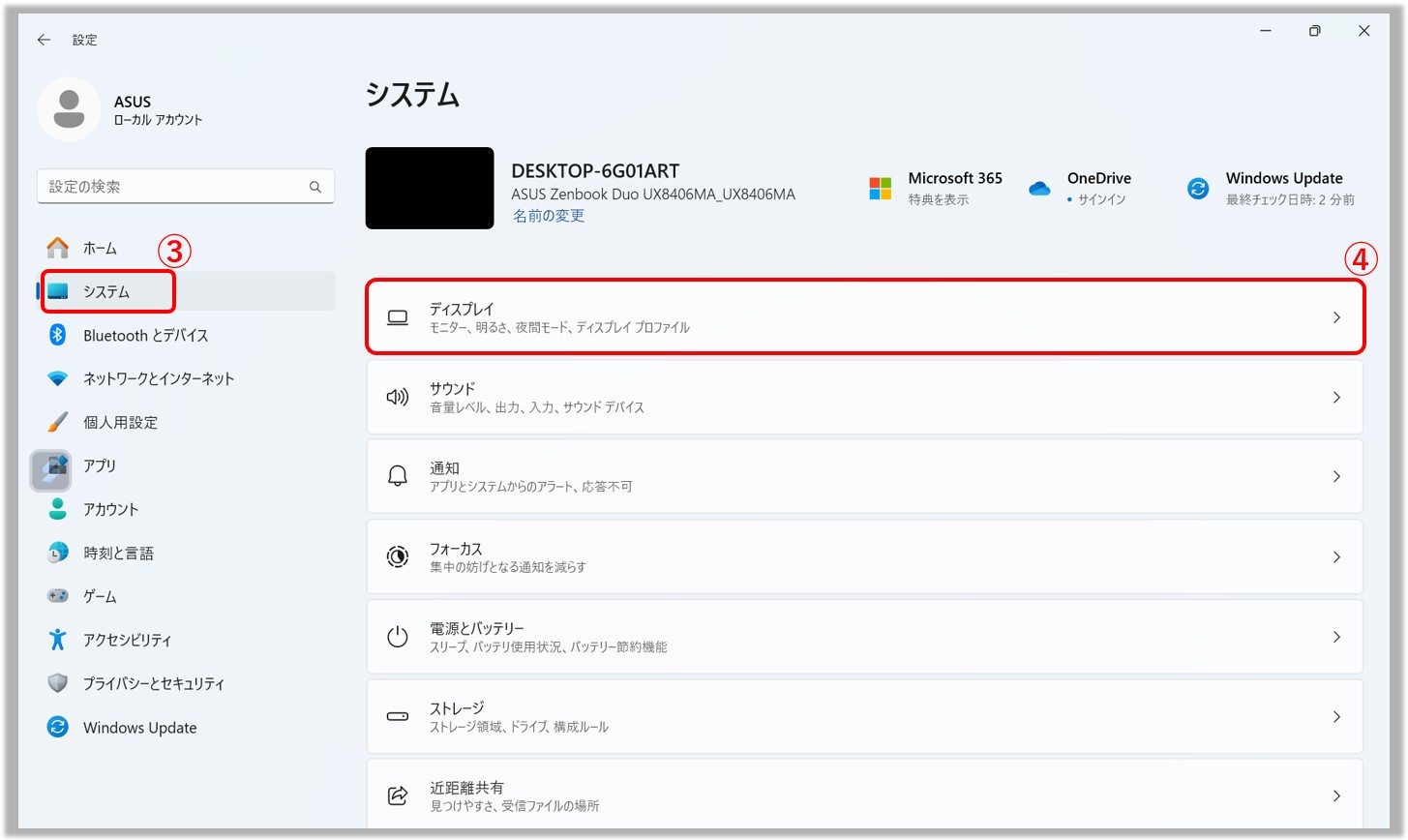Click the ASUS user avatar icon

[69, 109]
